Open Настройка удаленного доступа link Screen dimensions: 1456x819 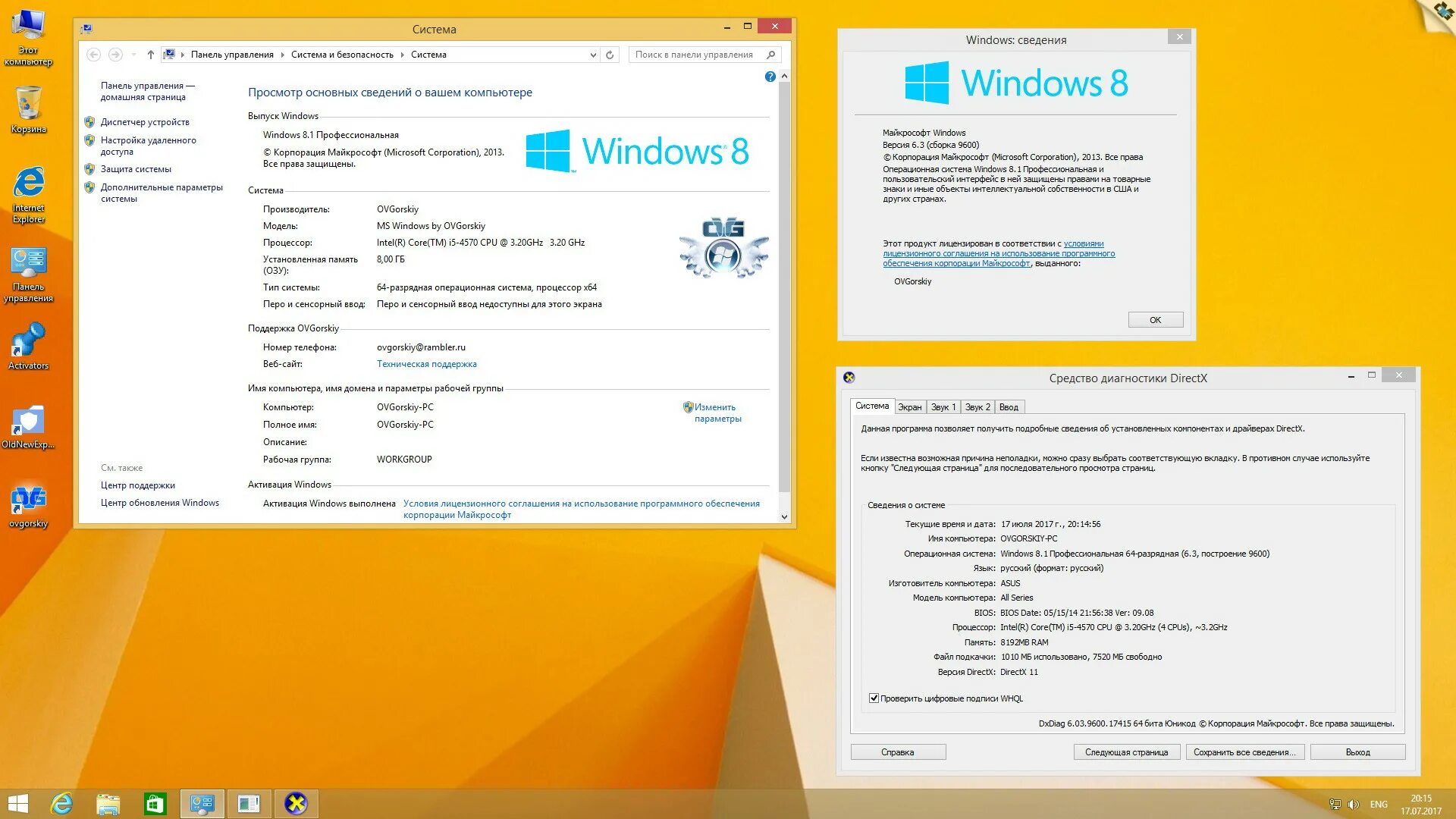(x=149, y=146)
